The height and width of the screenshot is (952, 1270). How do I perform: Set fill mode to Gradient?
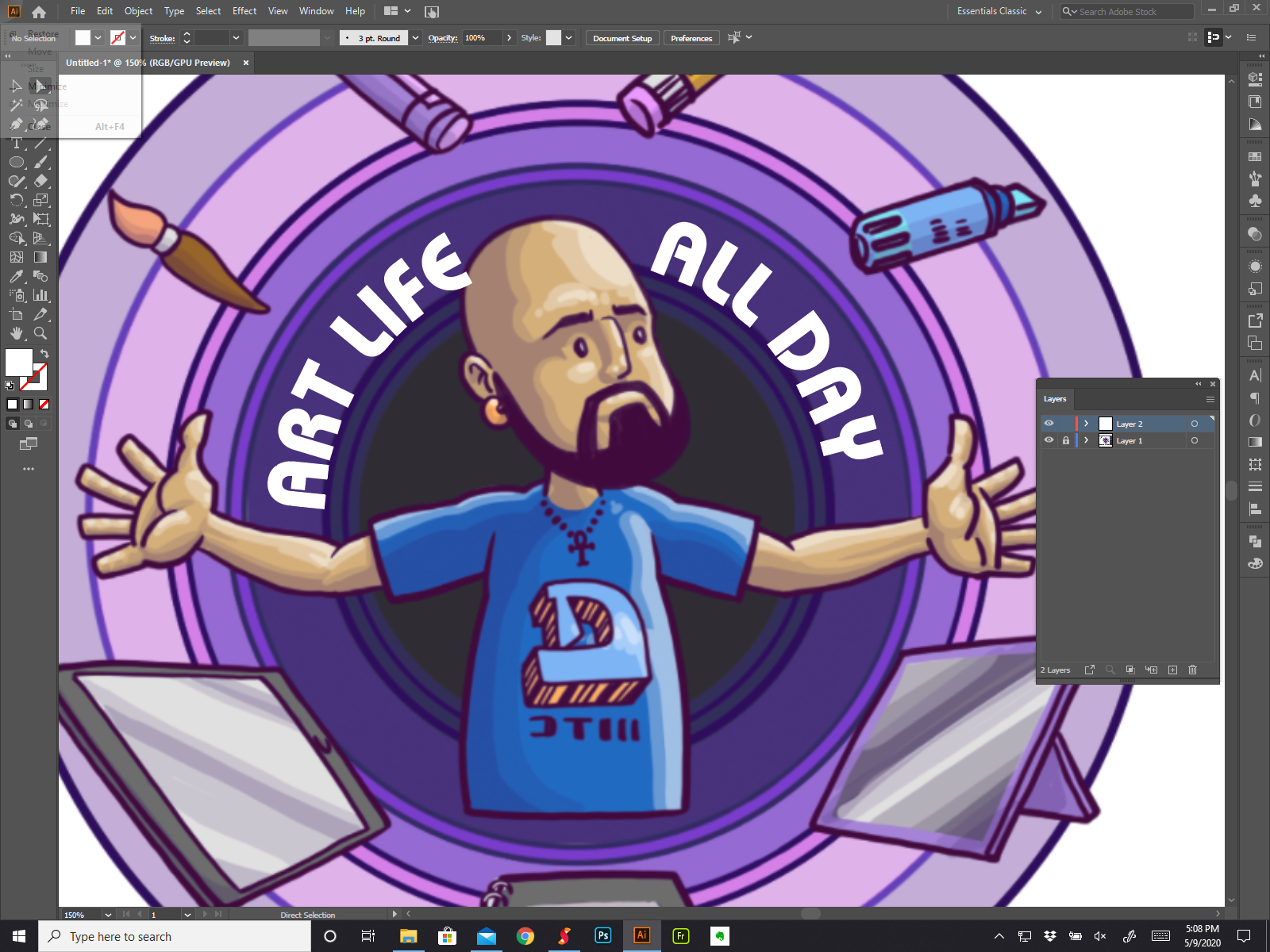28,404
